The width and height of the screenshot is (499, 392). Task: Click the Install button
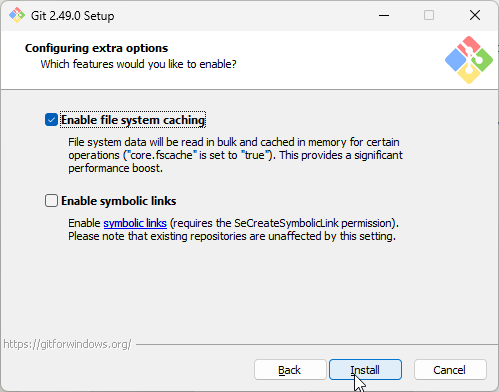[365, 370]
